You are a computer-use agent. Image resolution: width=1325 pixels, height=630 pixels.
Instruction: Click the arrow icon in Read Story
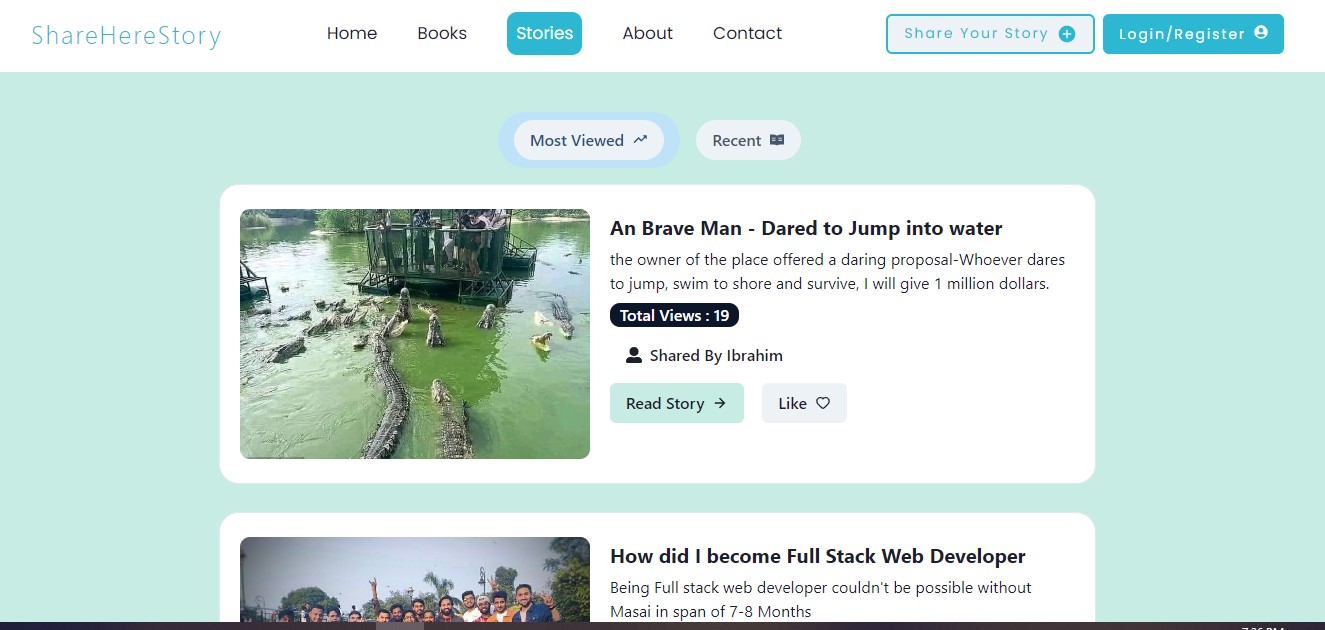tap(720, 403)
